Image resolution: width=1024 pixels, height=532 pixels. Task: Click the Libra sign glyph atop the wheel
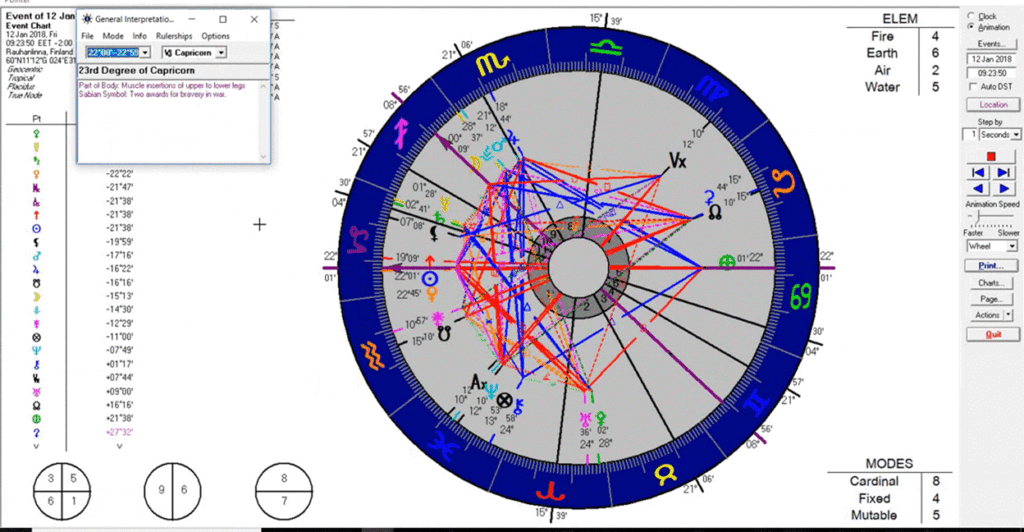607,45
